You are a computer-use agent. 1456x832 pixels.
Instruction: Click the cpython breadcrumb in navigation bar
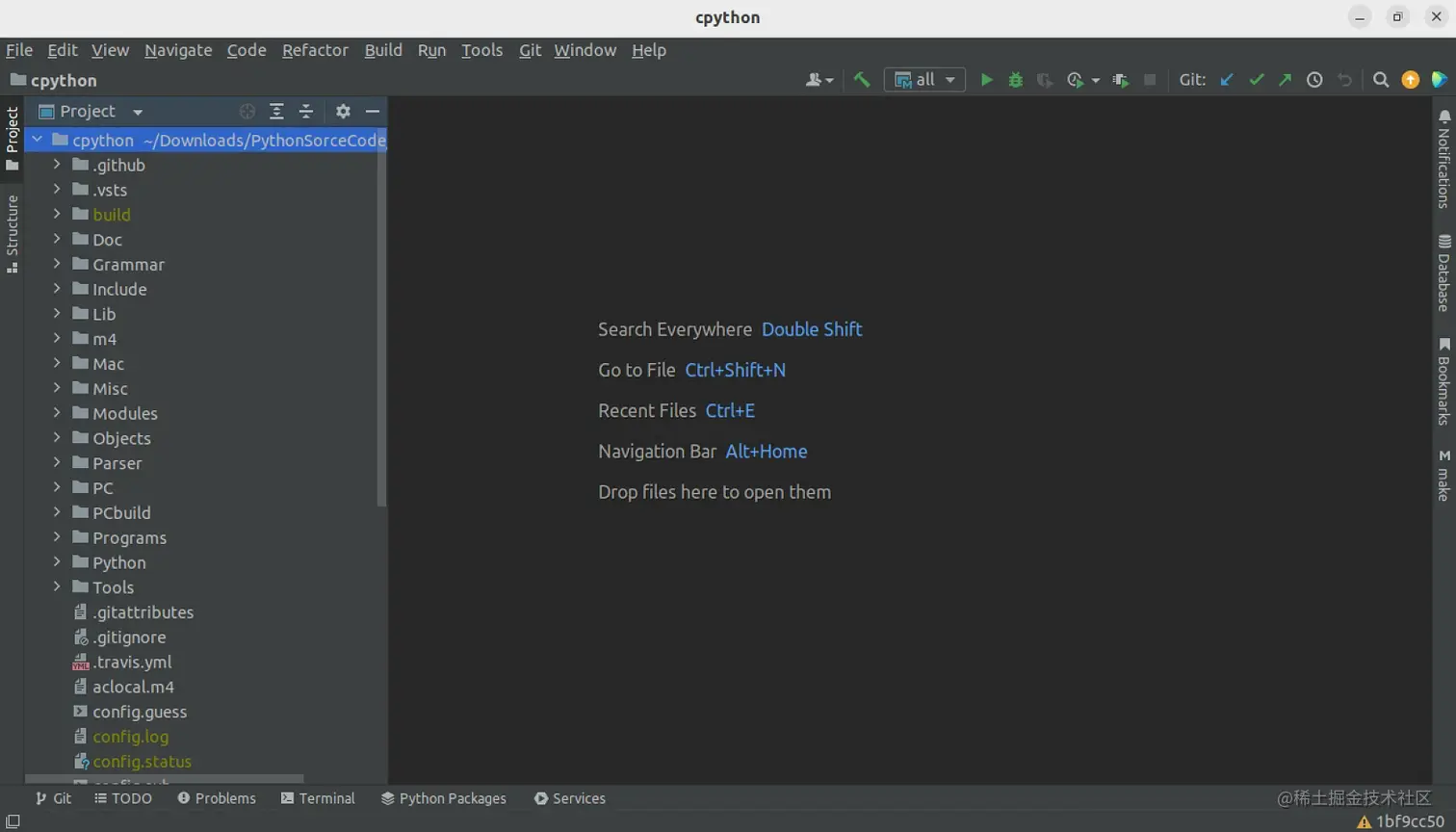[x=54, y=80]
